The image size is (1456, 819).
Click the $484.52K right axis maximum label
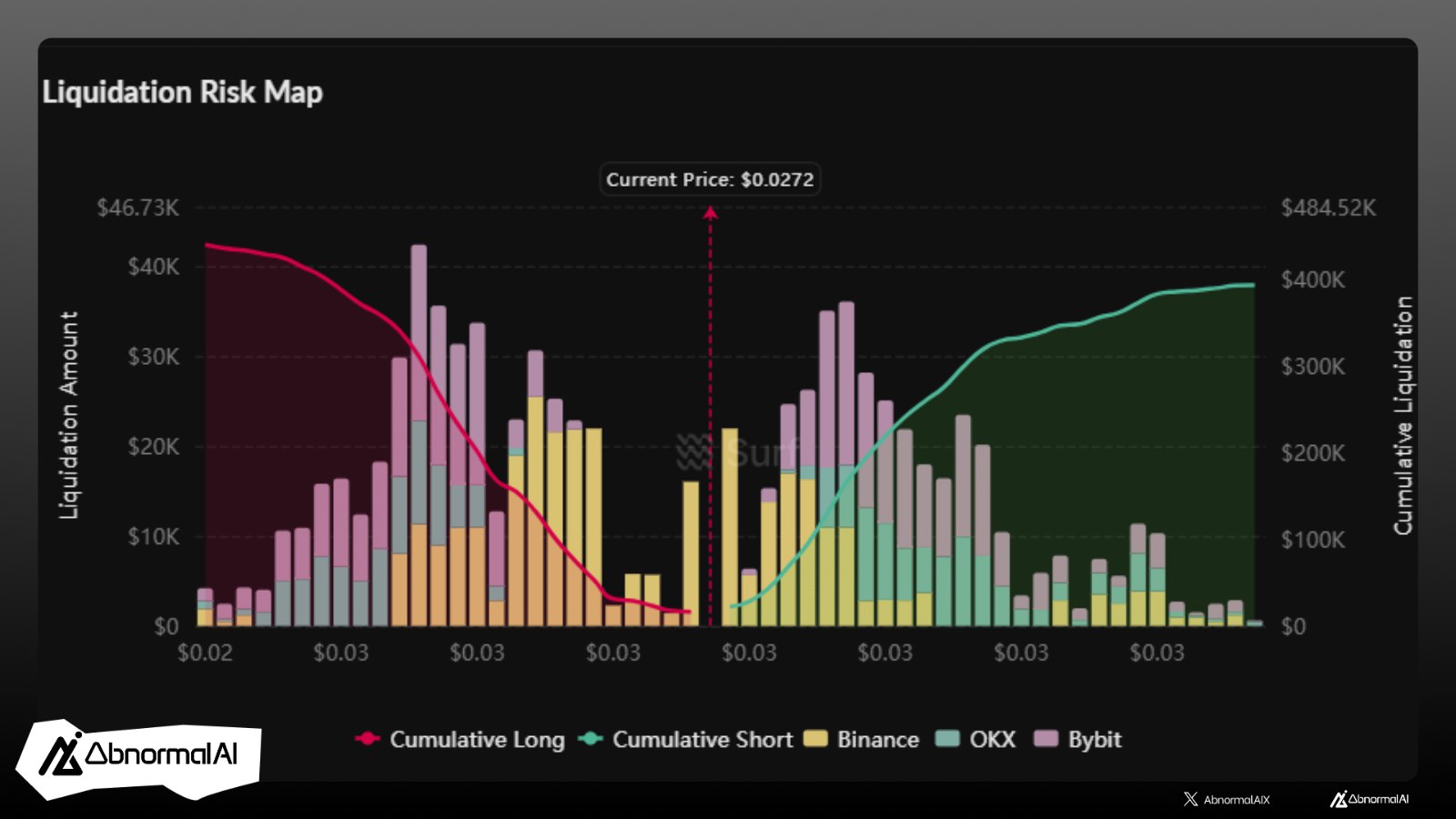[1329, 207]
